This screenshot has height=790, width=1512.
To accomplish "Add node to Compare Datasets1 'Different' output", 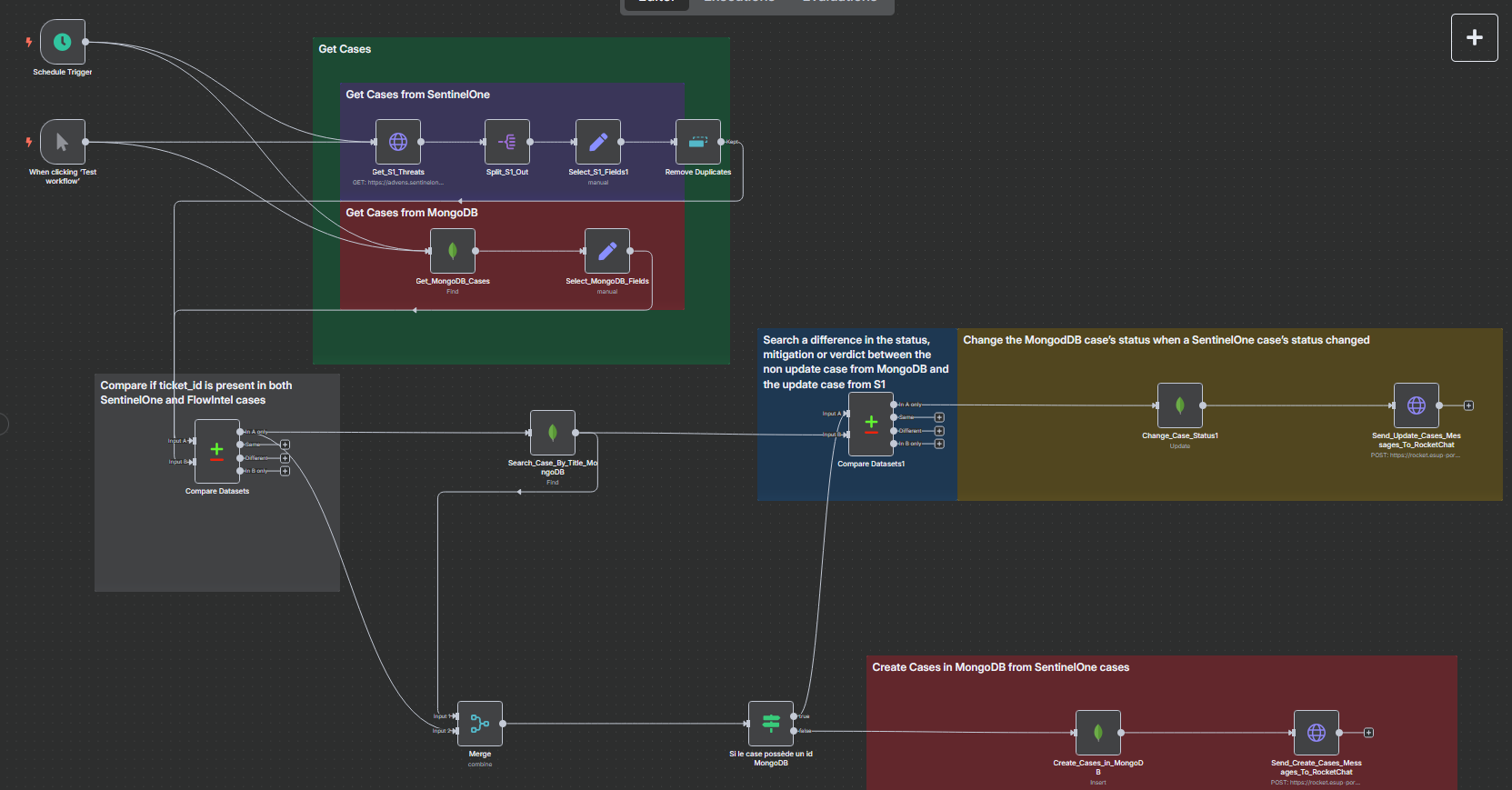I will point(939,431).
